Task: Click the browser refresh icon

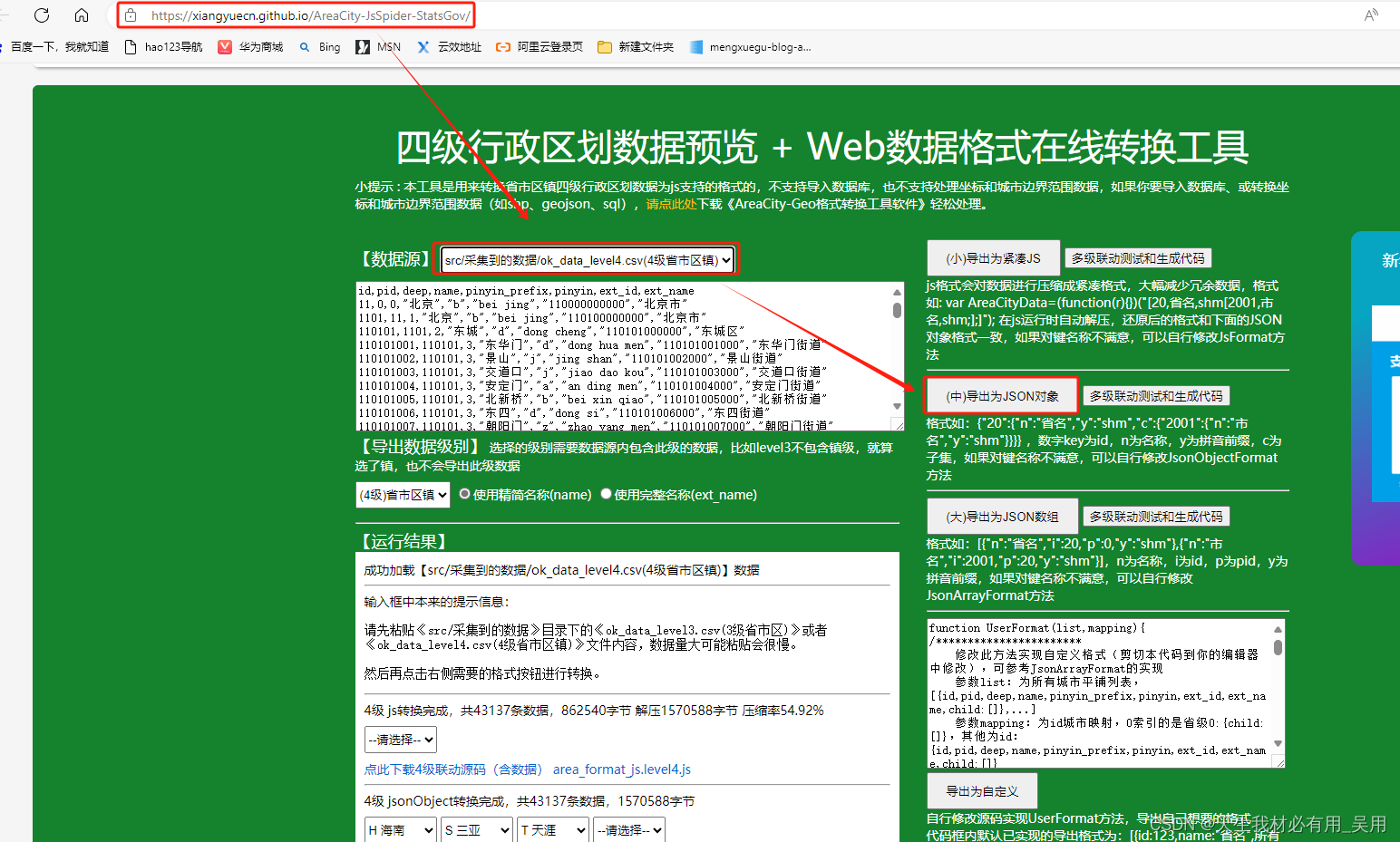Action: coord(41,15)
